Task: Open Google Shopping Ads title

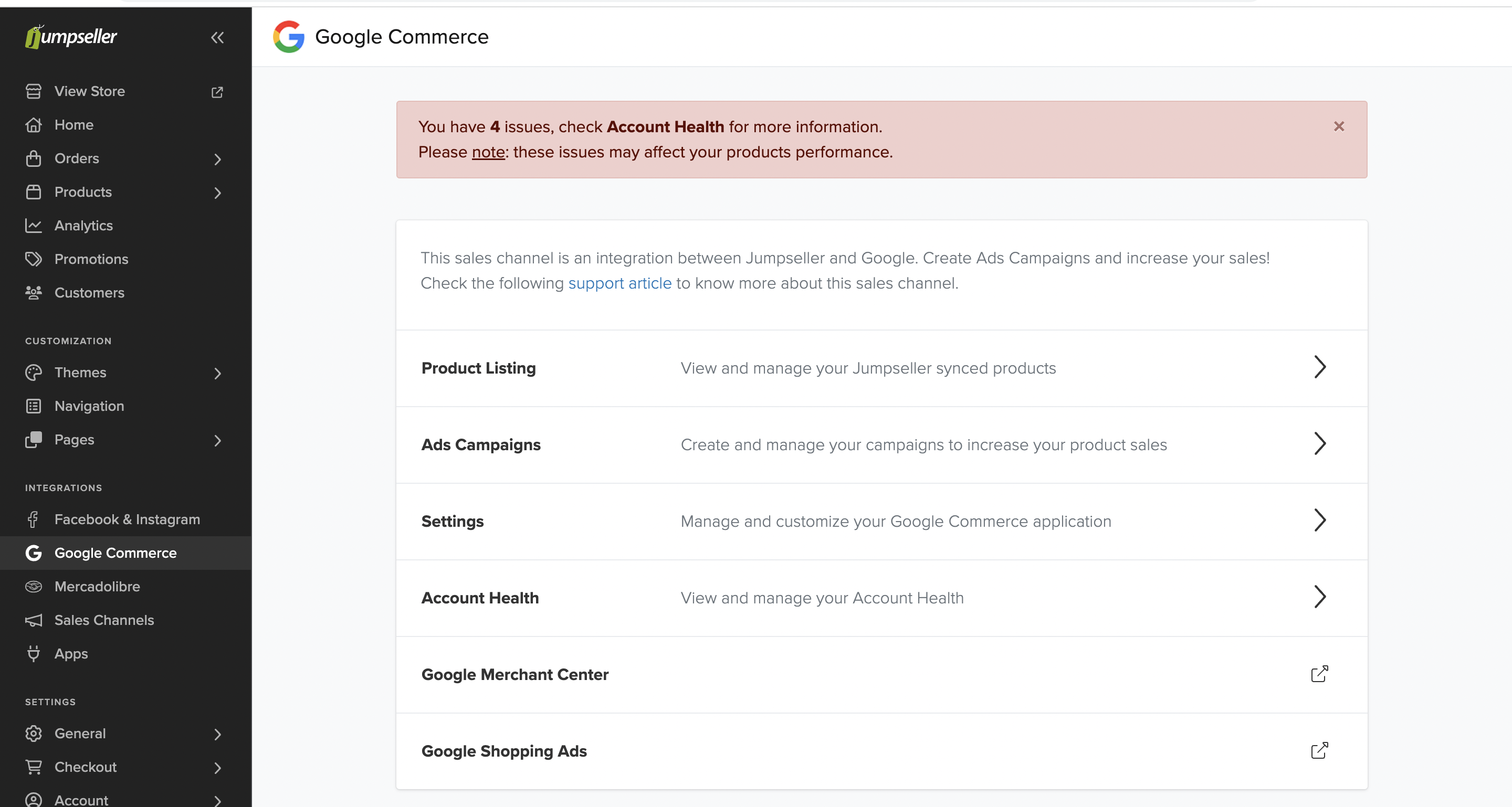Action: click(503, 751)
